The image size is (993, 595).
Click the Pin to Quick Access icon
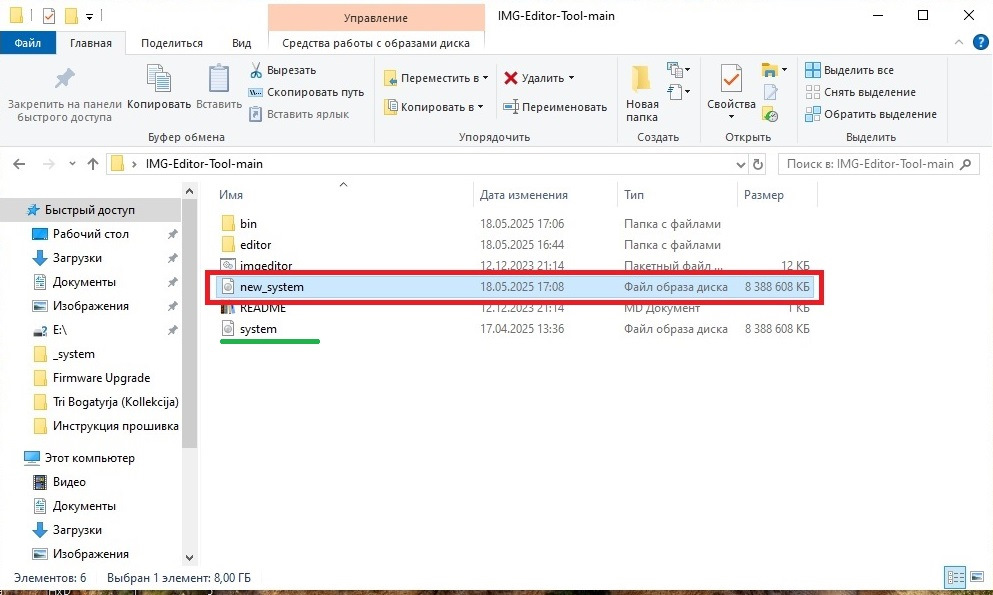point(64,78)
